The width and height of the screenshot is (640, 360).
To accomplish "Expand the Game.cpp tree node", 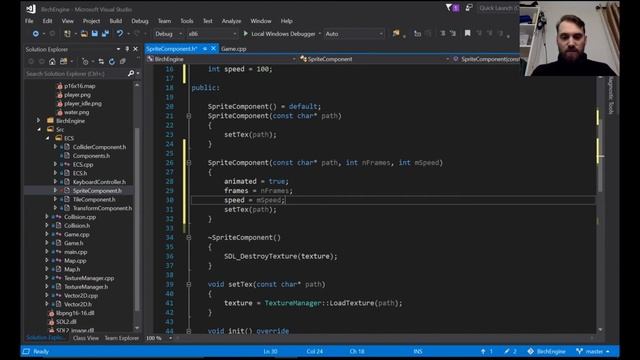I will click(x=47, y=234).
